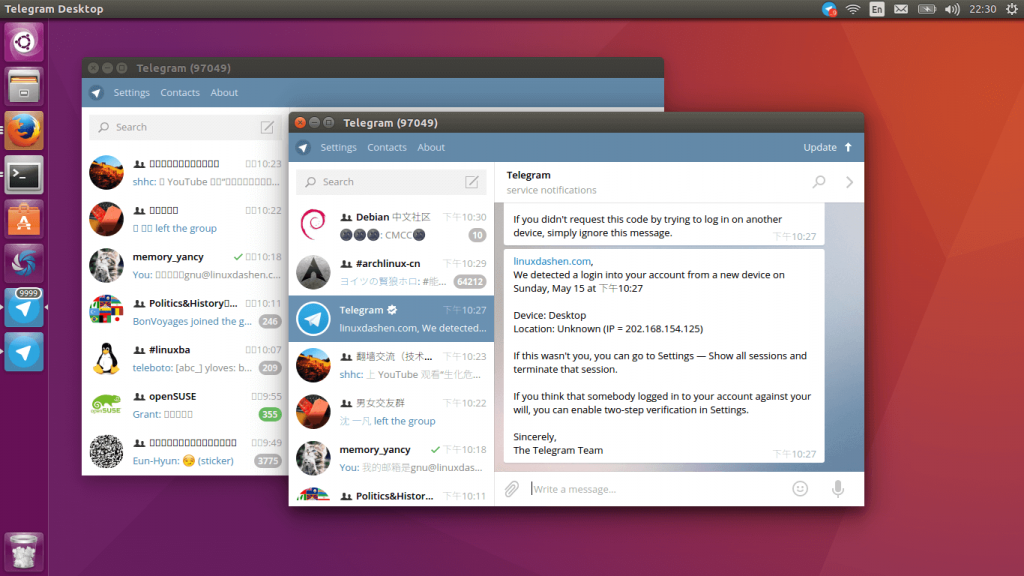Click the Telegram logo in the app menu bar

click(x=303, y=147)
